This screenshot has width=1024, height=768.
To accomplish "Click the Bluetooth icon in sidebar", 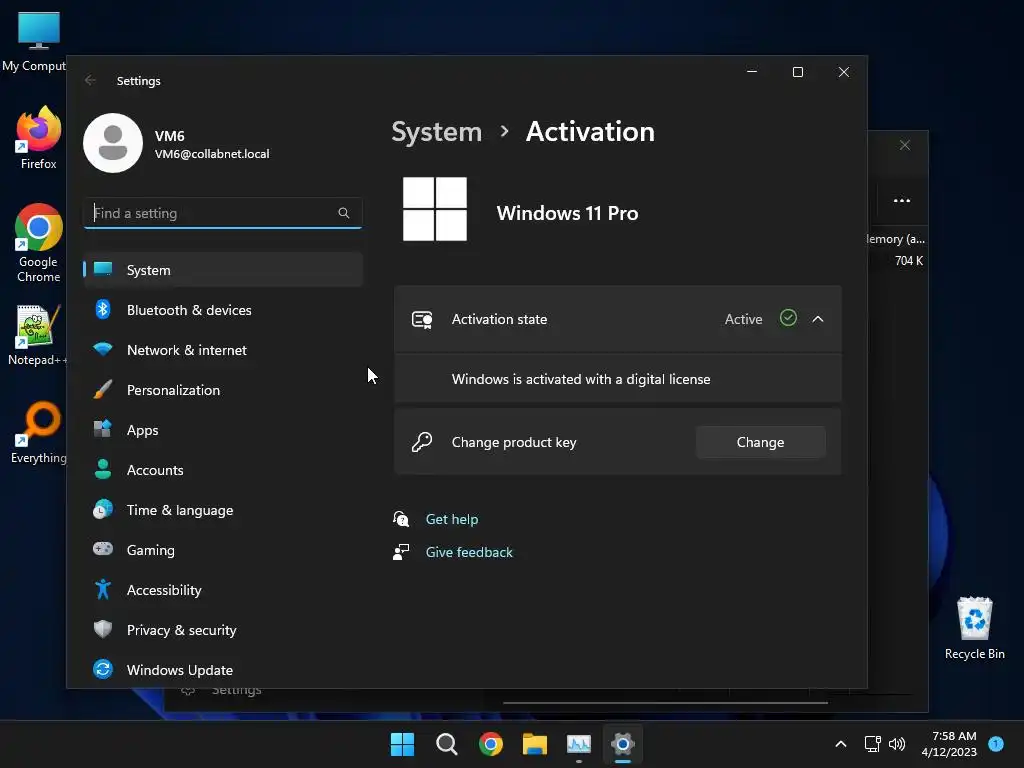I will coord(103,310).
